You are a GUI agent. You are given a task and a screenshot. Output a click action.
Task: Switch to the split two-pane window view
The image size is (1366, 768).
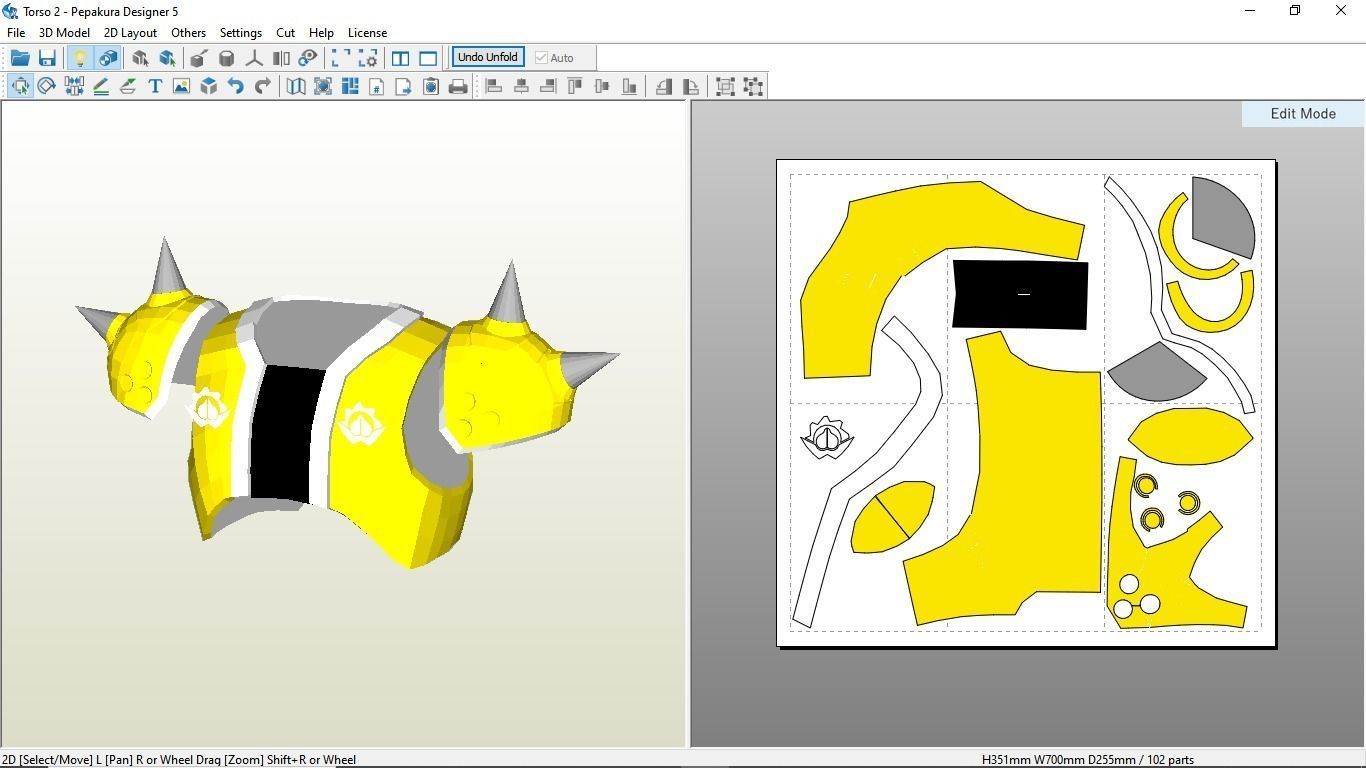coord(400,58)
